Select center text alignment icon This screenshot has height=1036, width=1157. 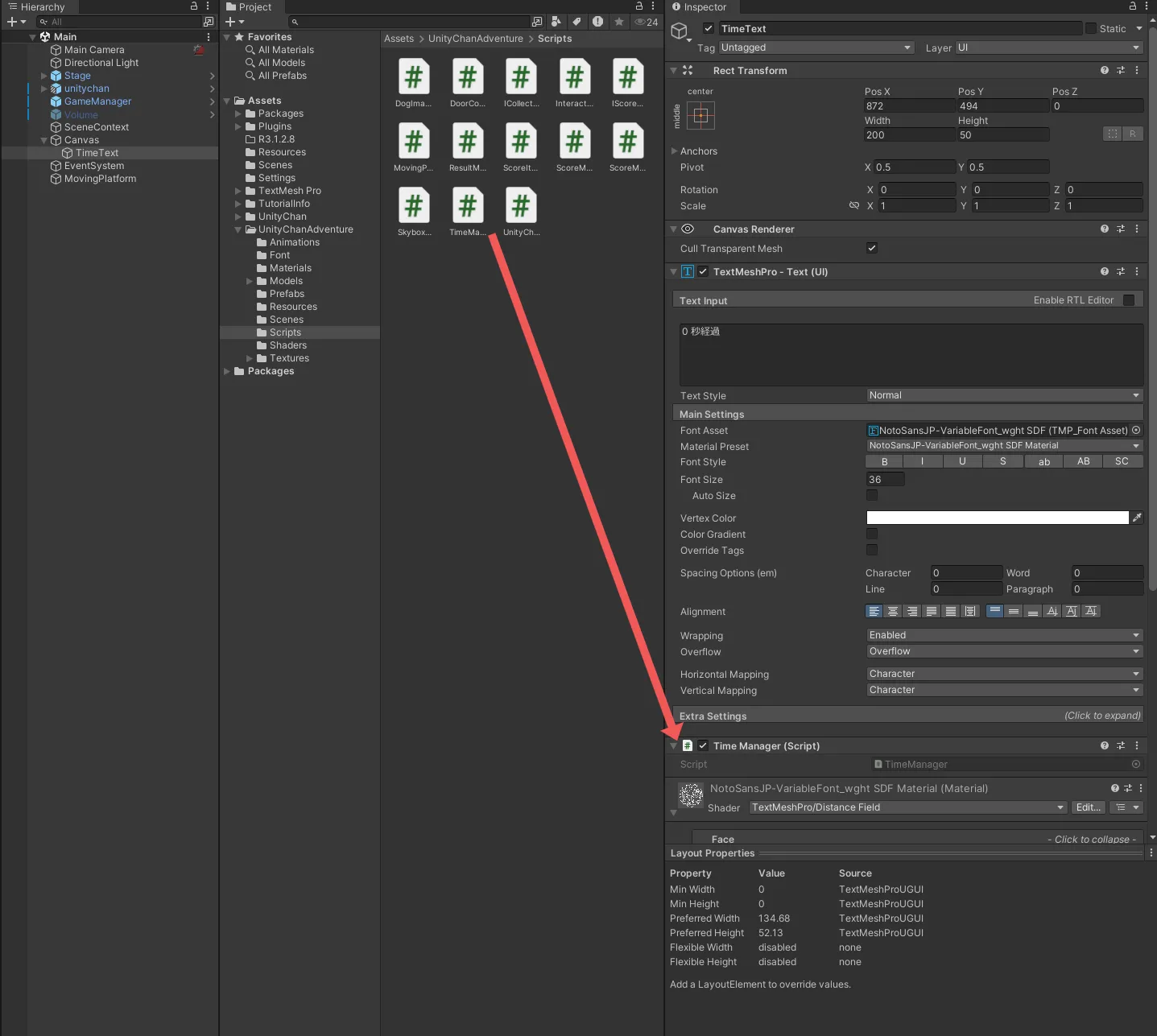click(893, 612)
